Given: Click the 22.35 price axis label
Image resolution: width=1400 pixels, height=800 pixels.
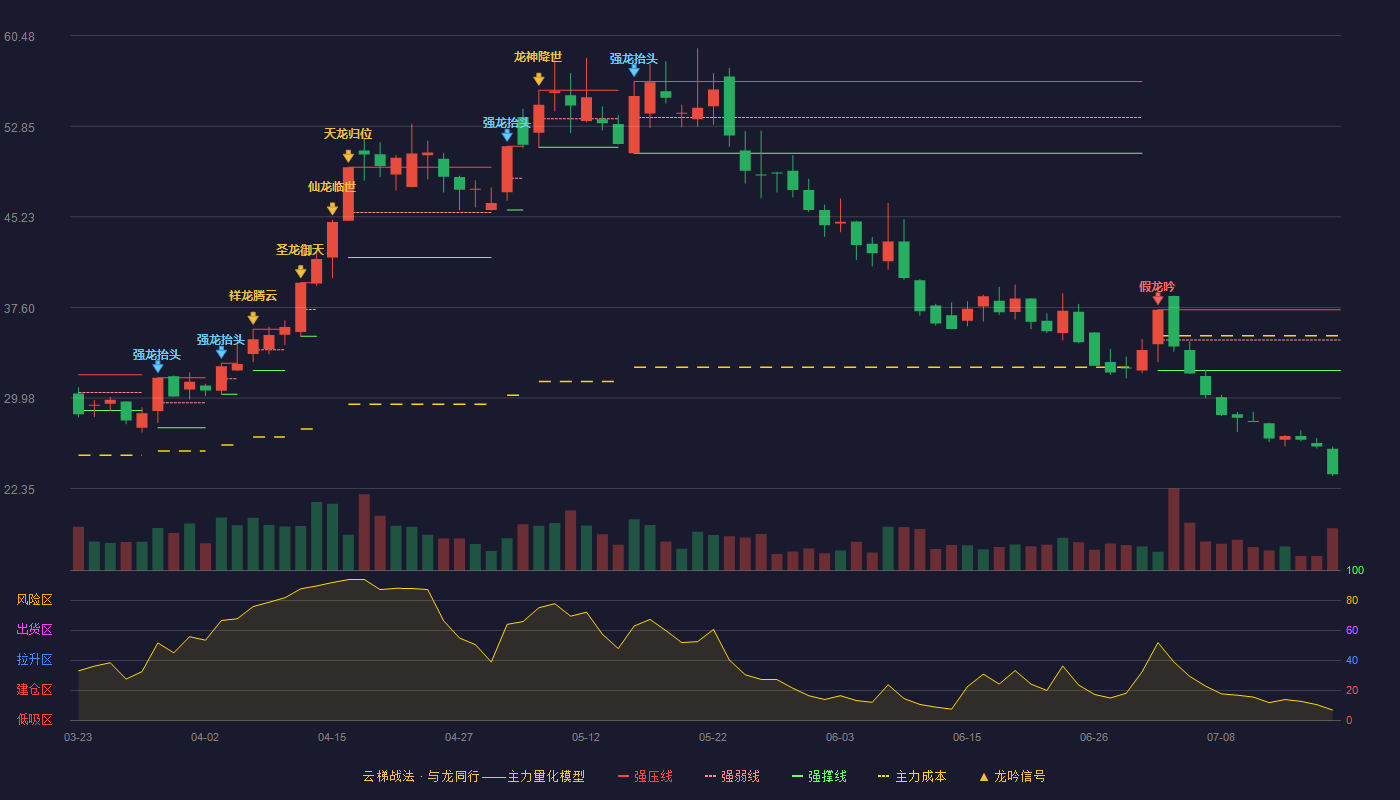Looking at the screenshot, I should pyautogui.click(x=19, y=490).
